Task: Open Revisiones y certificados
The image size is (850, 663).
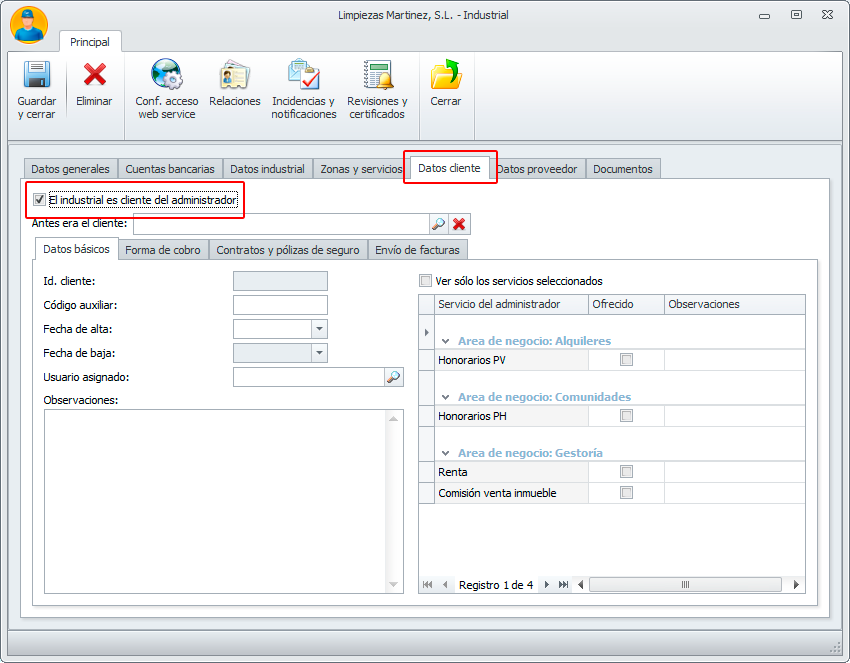Action: (x=377, y=76)
